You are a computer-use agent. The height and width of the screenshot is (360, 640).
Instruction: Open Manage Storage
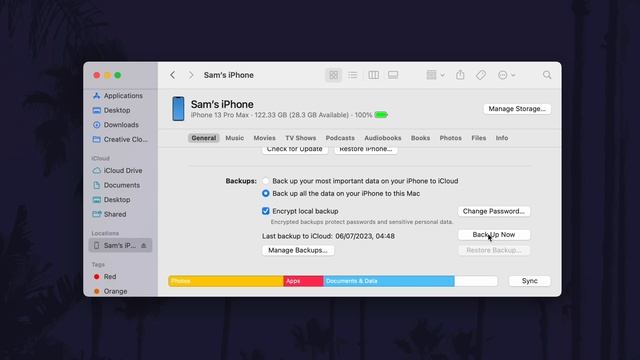click(517, 109)
